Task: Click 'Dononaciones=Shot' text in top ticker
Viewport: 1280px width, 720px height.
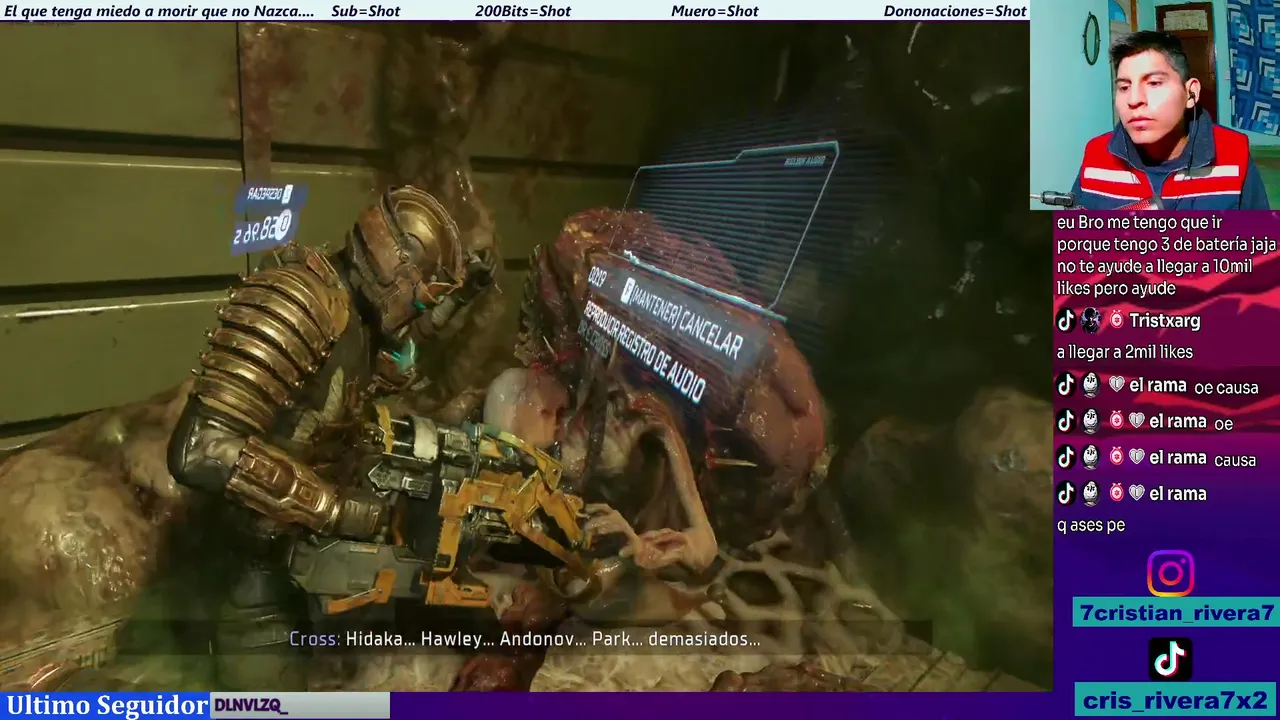Action: (955, 11)
